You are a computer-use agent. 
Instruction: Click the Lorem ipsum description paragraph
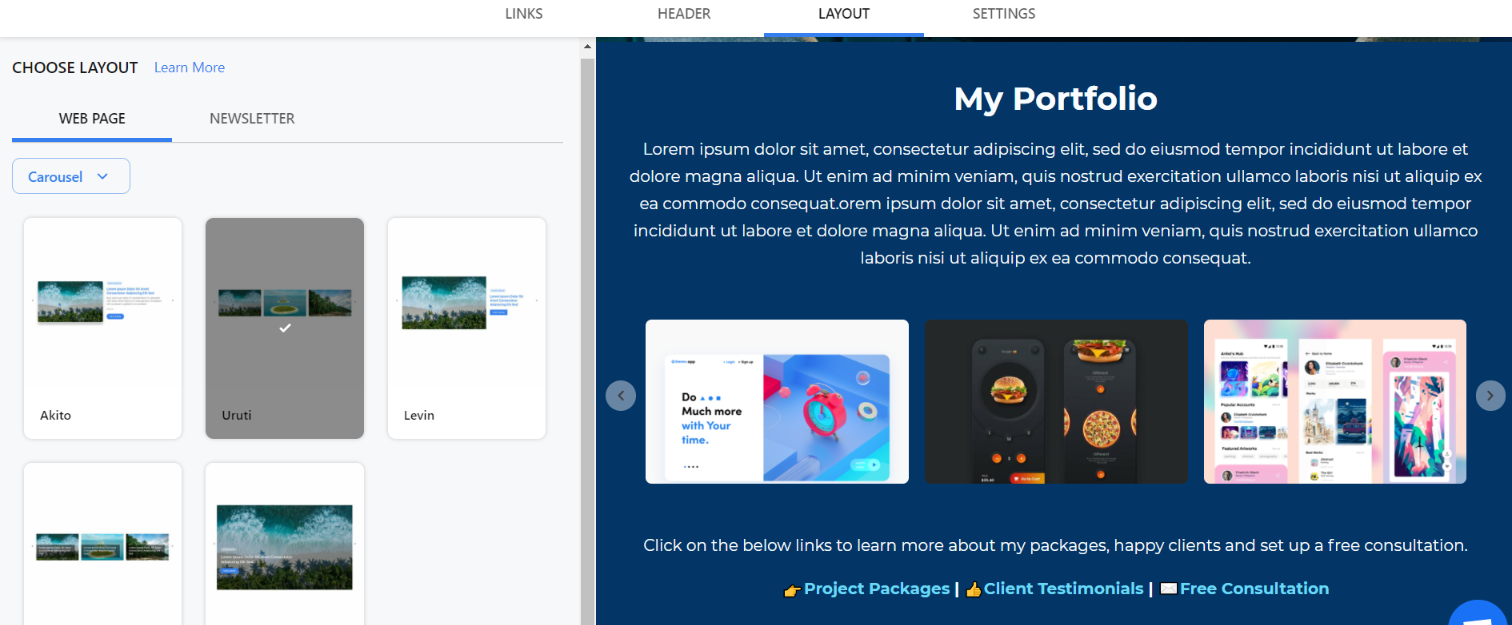pos(1055,204)
